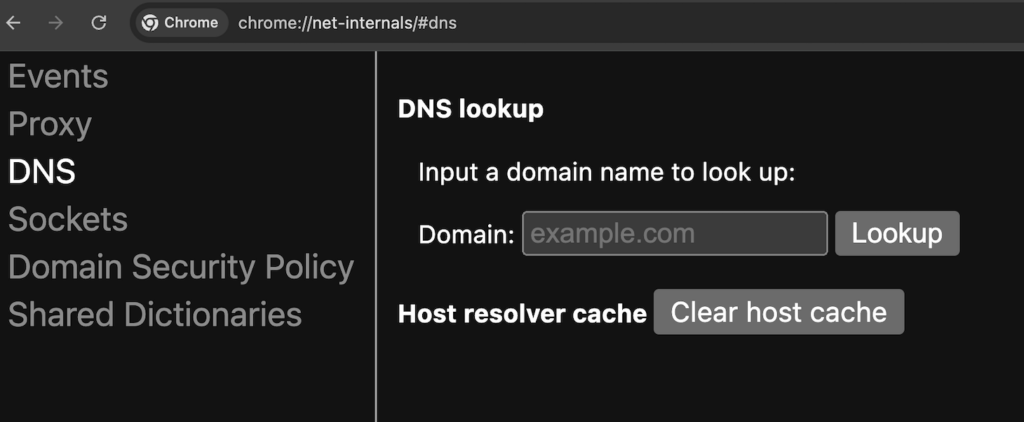This screenshot has height=422, width=1024.
Task: Click the Clear host cache button
Action: (x=778, y=312)
